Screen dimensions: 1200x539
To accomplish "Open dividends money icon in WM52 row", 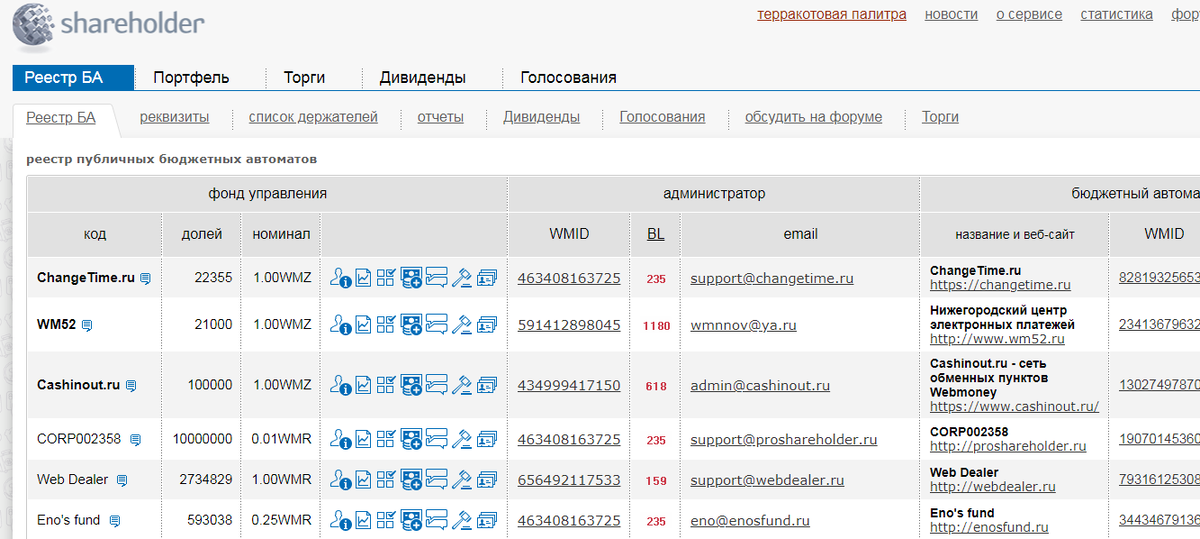I will [411, 325].
